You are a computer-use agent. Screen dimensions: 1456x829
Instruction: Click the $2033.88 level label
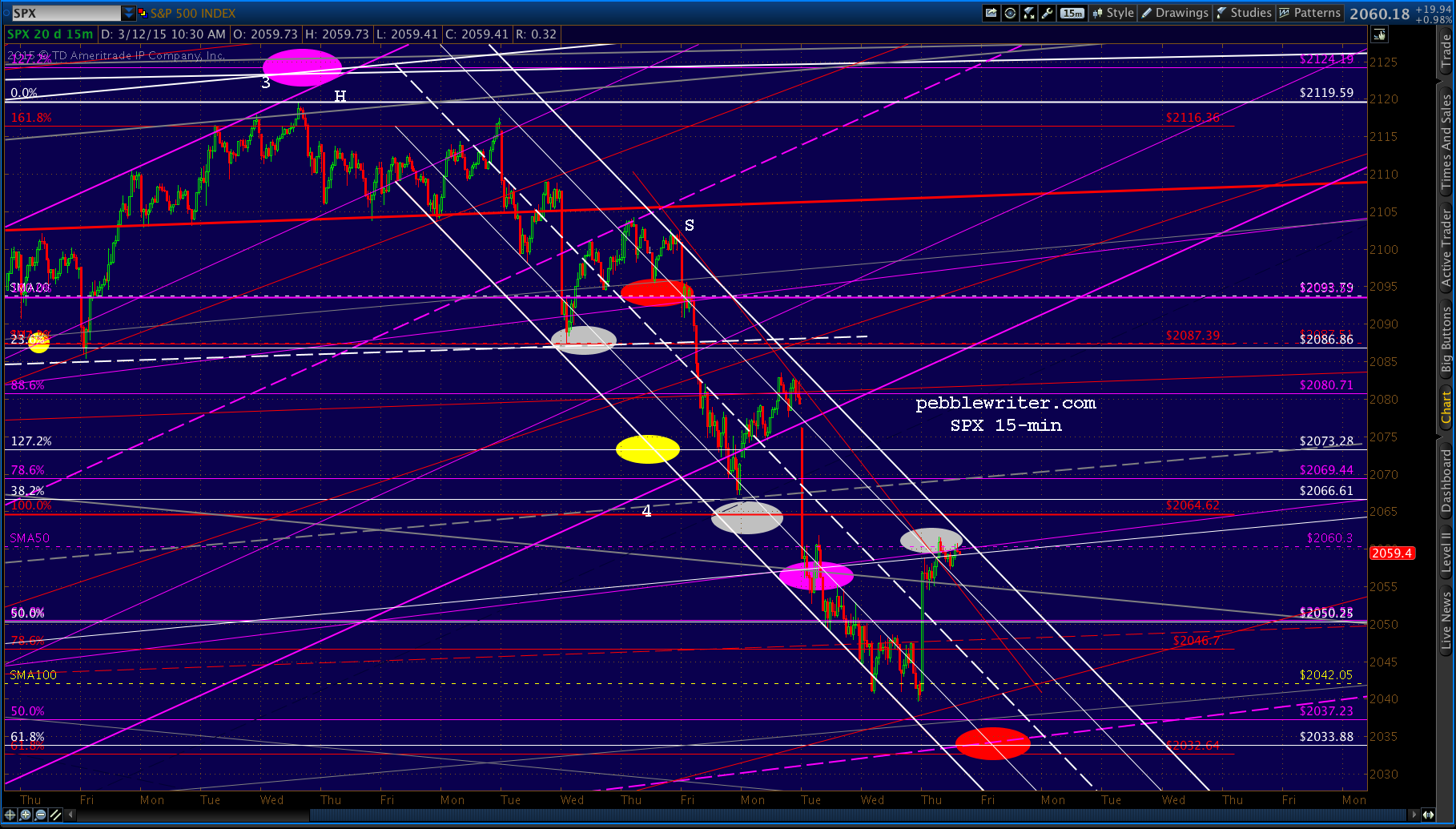pos(1326,737)
